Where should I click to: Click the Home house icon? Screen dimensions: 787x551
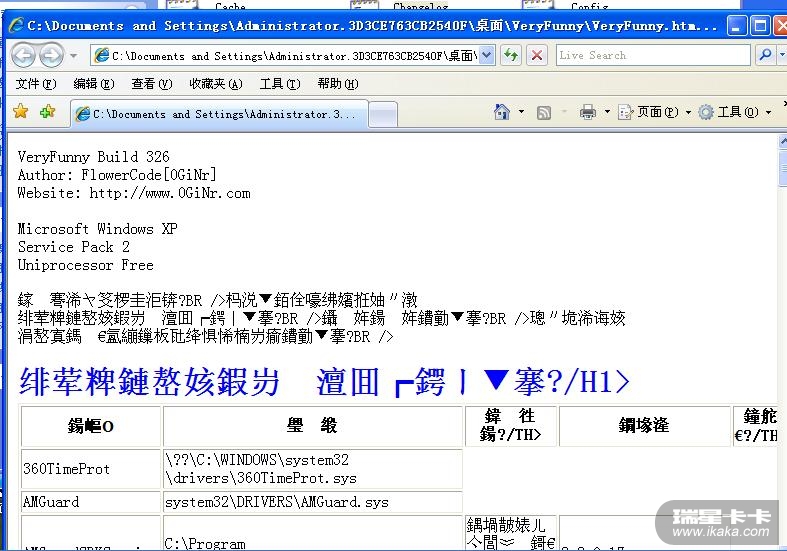[501, 111]
